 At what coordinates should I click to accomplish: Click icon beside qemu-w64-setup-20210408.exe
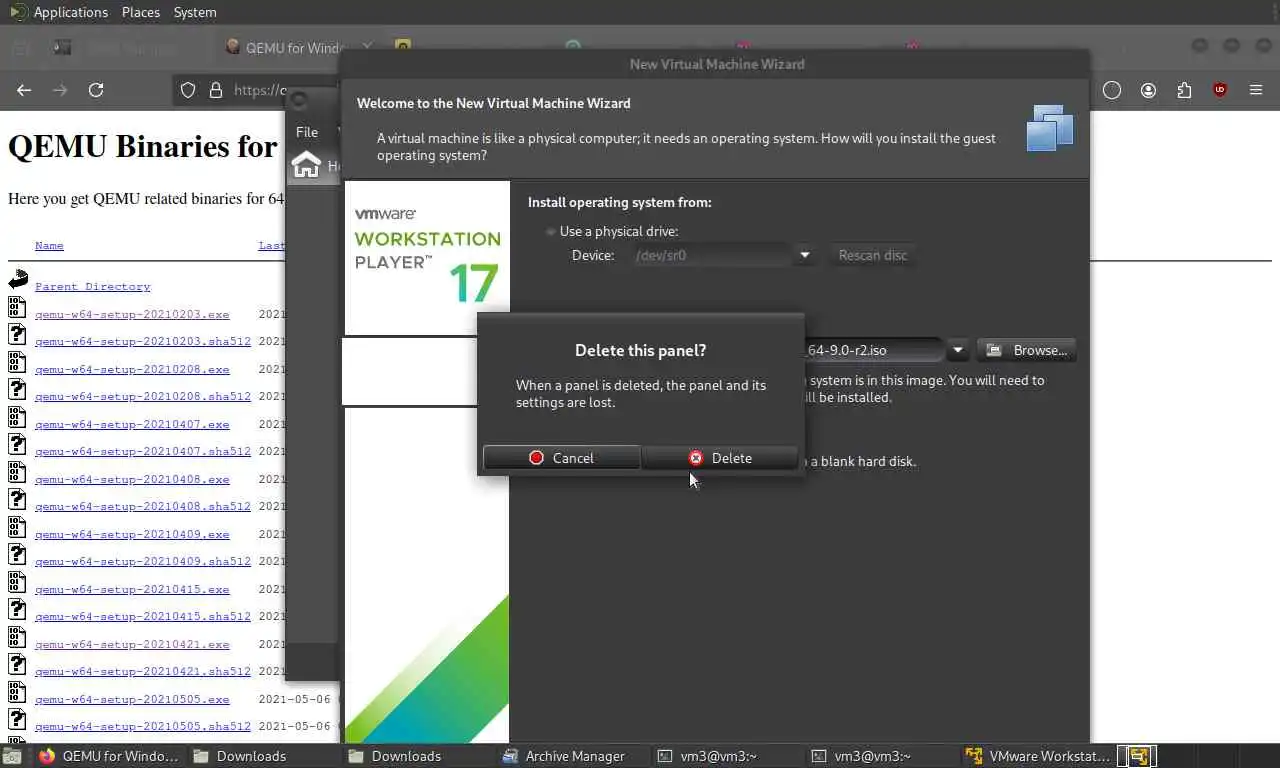17,472
